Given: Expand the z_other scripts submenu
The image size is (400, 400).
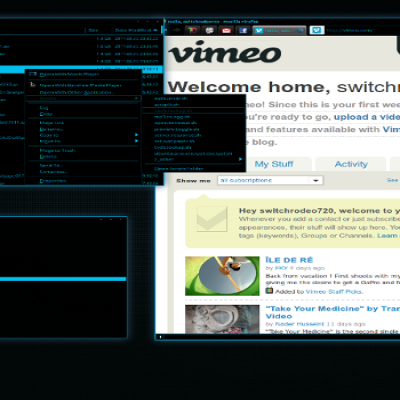Looking at the screenshot, I should (x=194, y=160).
